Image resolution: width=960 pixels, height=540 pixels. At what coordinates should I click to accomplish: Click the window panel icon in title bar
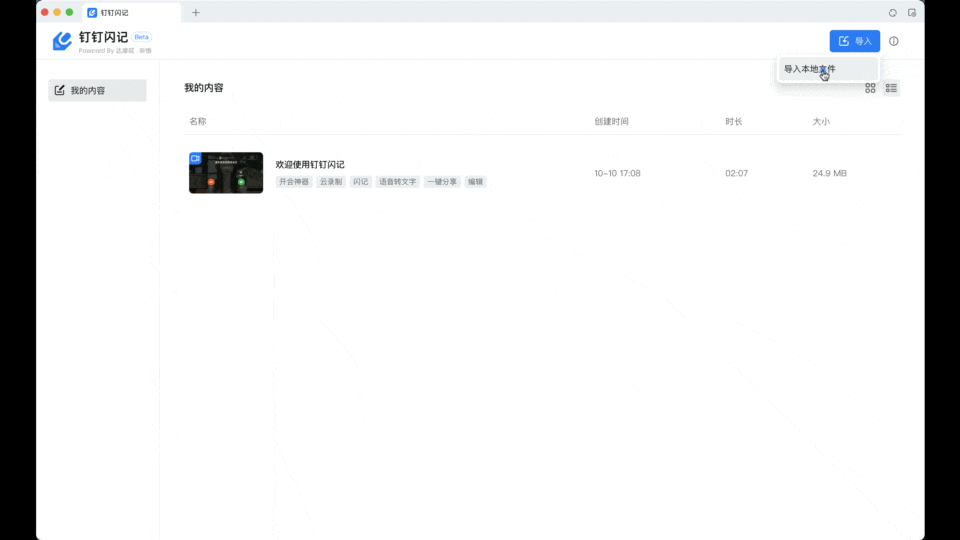[912, 12]
